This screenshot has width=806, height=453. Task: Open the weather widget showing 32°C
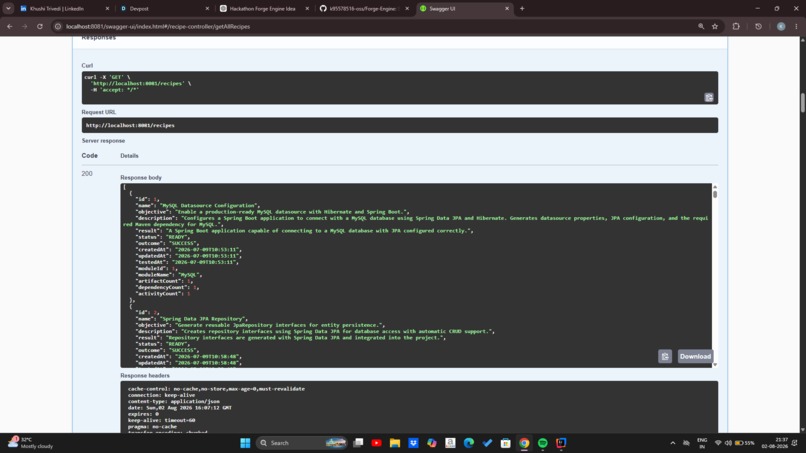pos(31,443)
